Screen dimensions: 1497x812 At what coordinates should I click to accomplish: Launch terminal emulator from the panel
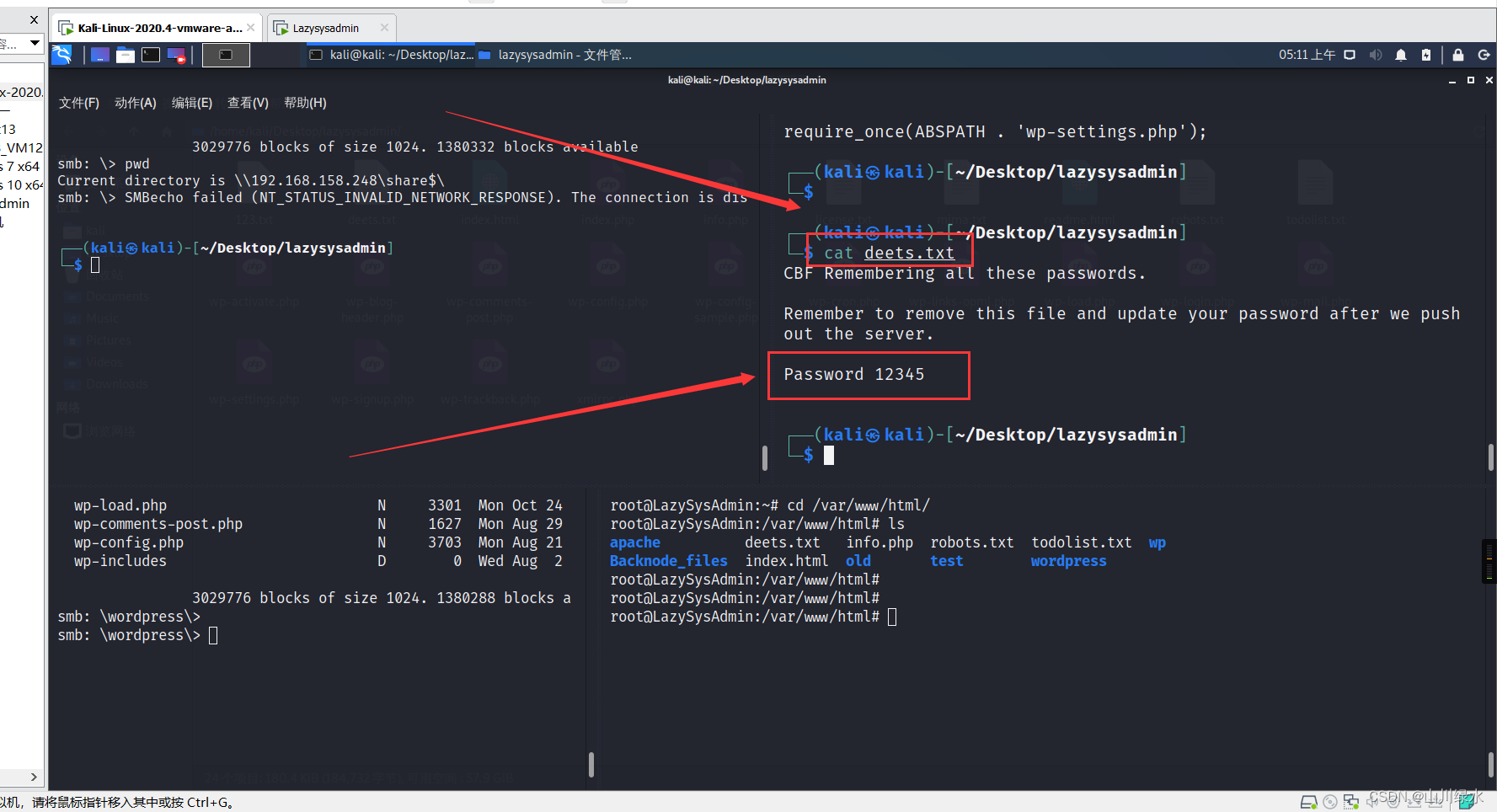(x=151, y=55)
